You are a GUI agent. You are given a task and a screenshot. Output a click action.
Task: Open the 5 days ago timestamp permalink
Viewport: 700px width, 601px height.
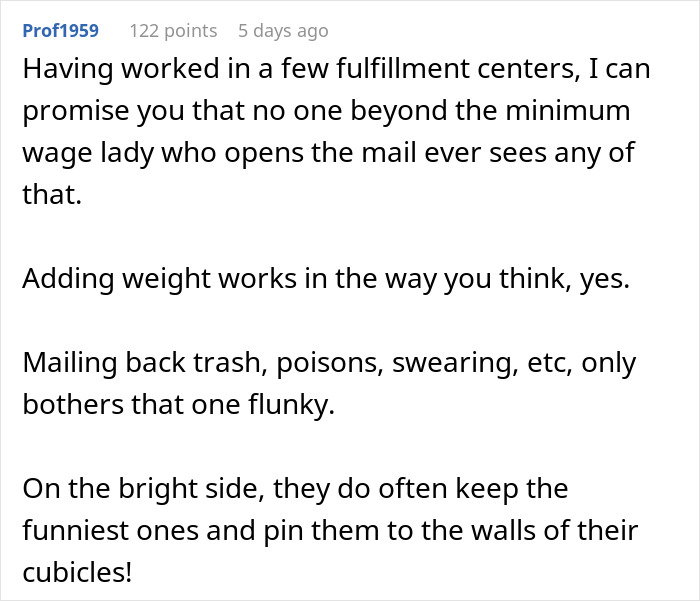[x=283, y=31]
